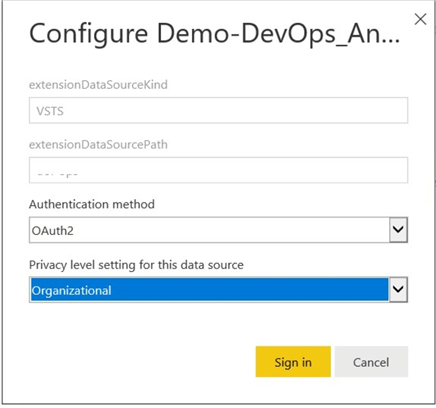The height and width of the screenshot is (408, 436).
Task: Click the extensionDataSourcePath label
Action: (x=98, y=145)
